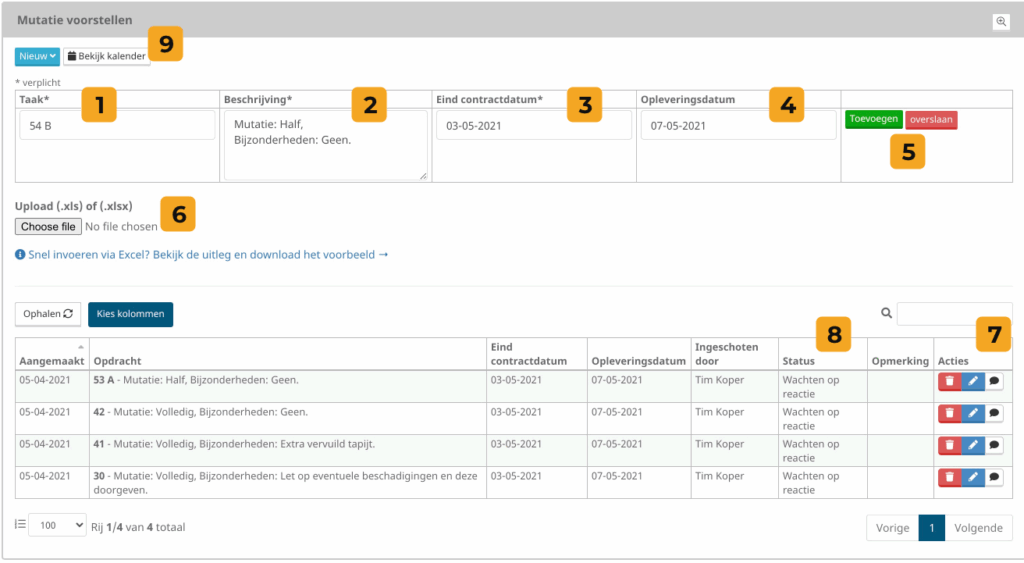Sort table by Aangemaakt column
This screenshot has height=563, width=1024.
coord(52,359)
